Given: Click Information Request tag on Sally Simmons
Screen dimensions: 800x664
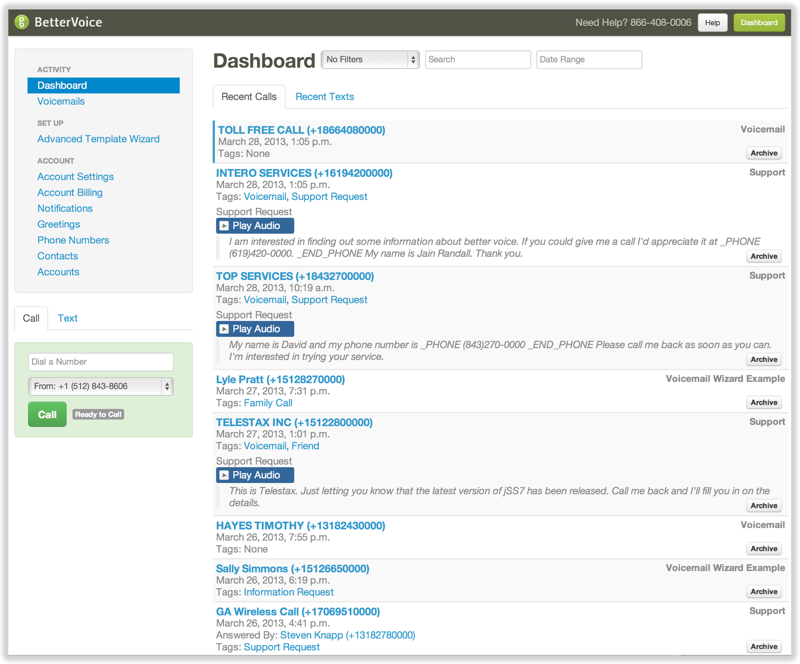Looking at the screenshot, I should pyautogui.click(x=288, y=592).
